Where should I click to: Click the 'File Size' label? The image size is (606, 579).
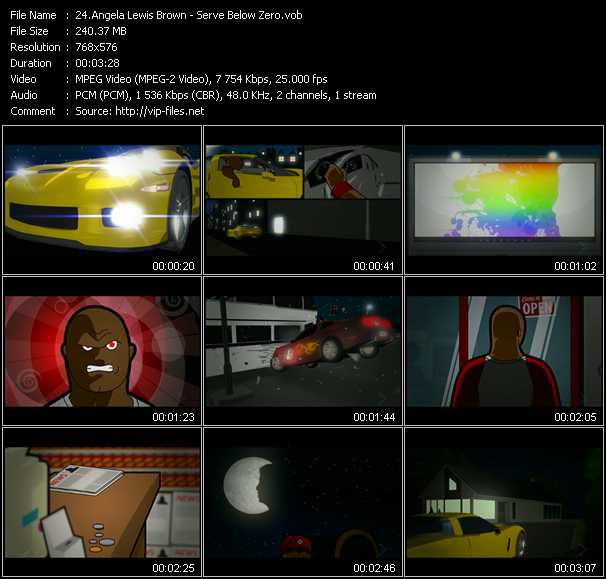click(29, 31)
